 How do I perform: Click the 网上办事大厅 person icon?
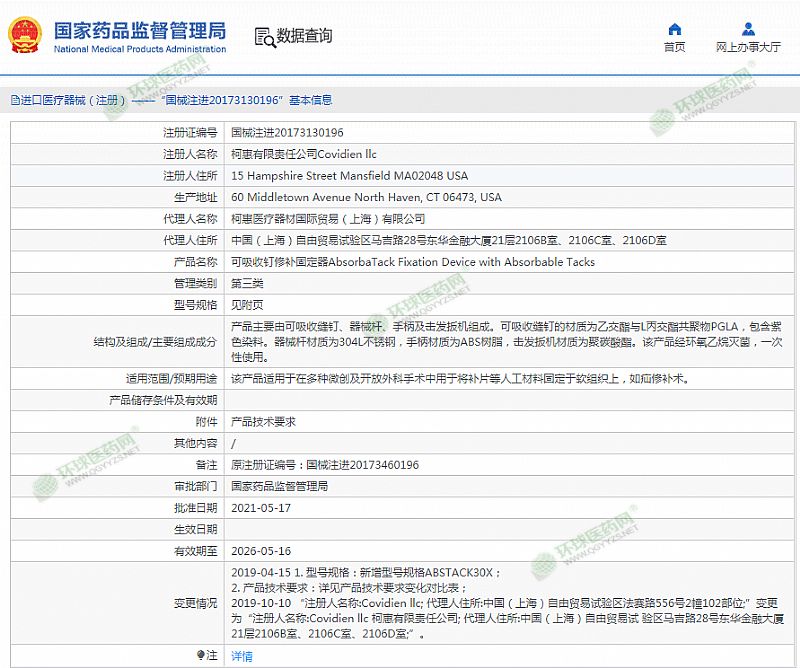[x=748, y=29]
